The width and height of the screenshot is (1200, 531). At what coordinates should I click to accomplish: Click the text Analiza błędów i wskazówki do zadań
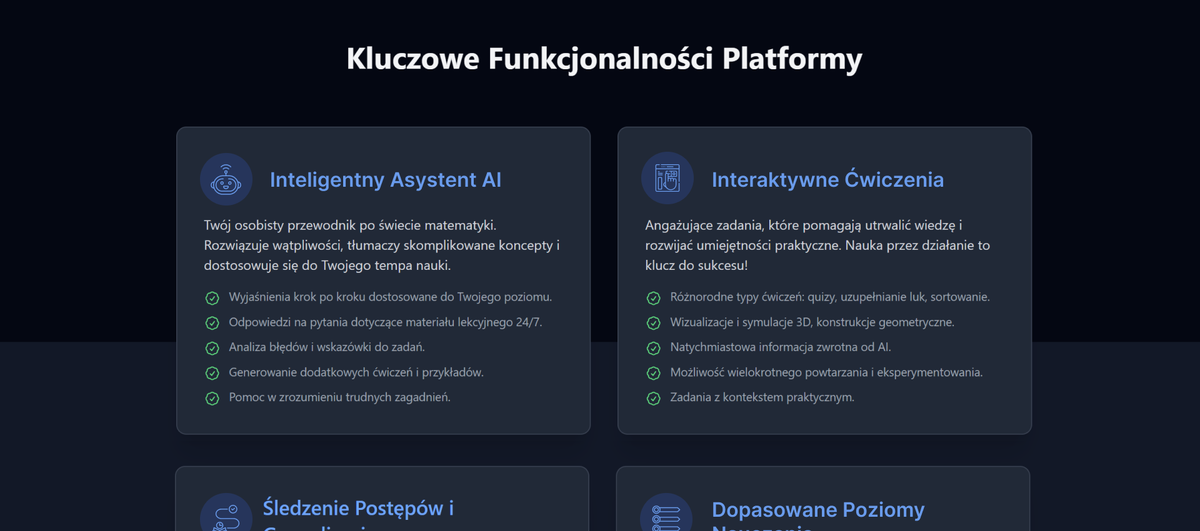click(327, 347)
